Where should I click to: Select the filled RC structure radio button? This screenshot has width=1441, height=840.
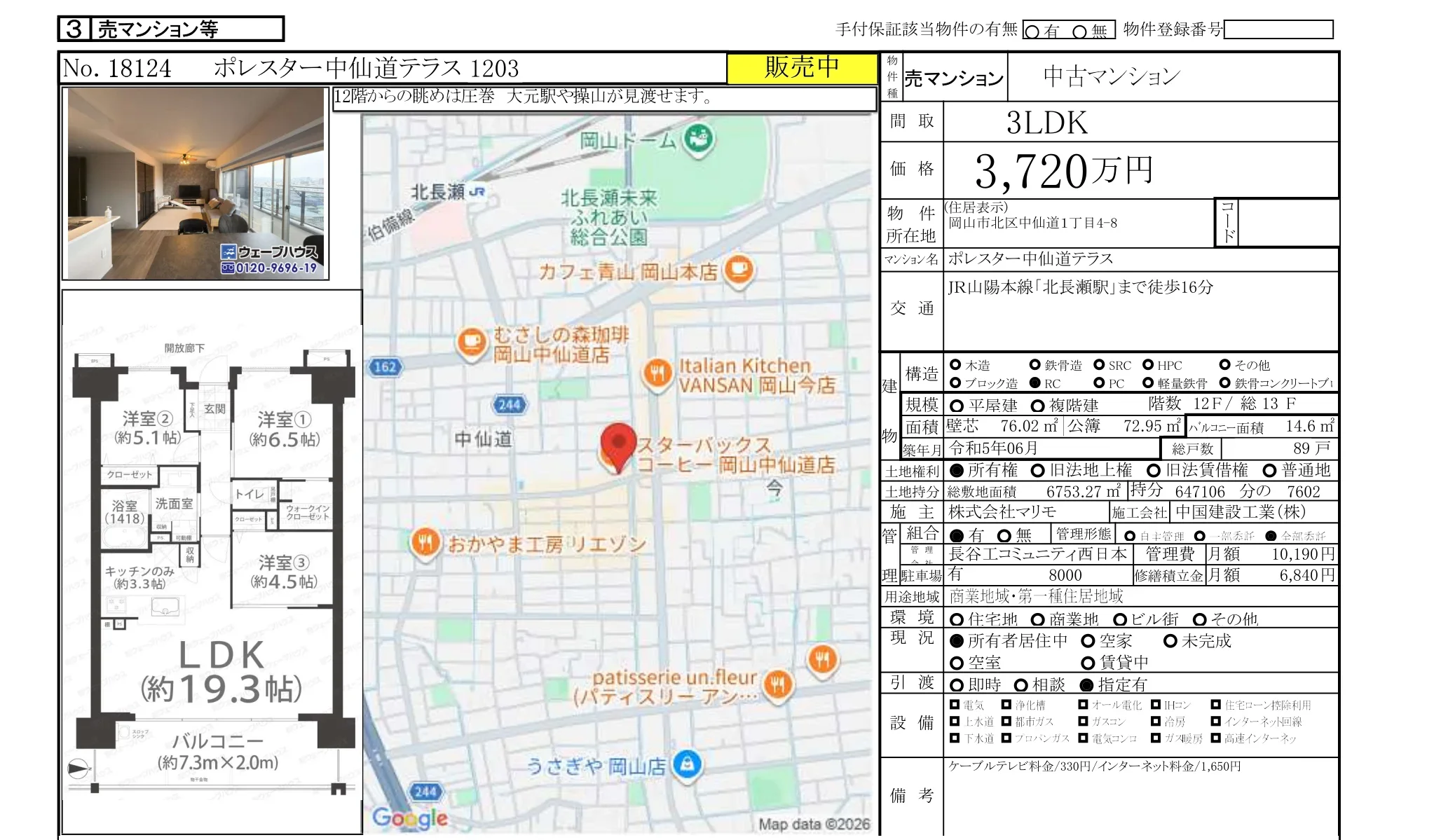(1034, 383)
